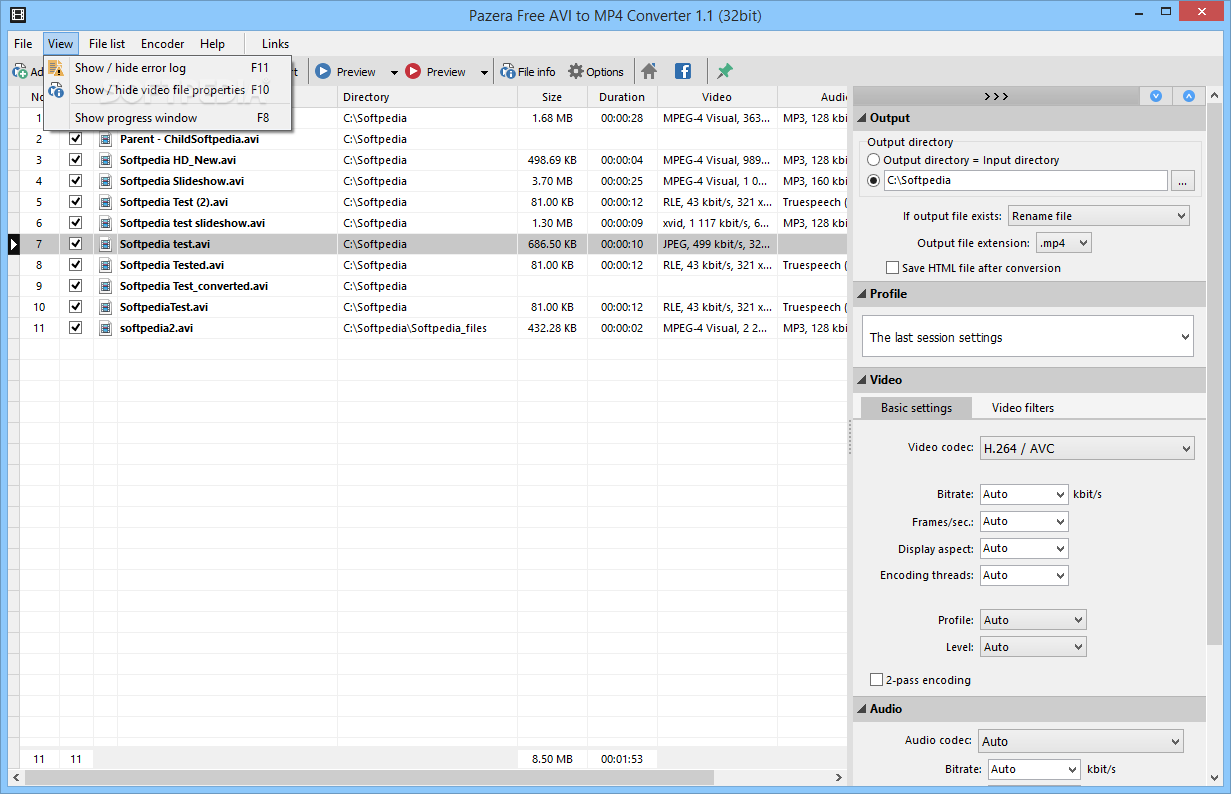Click the file icon for softpedia2.avi

(105, 328)
